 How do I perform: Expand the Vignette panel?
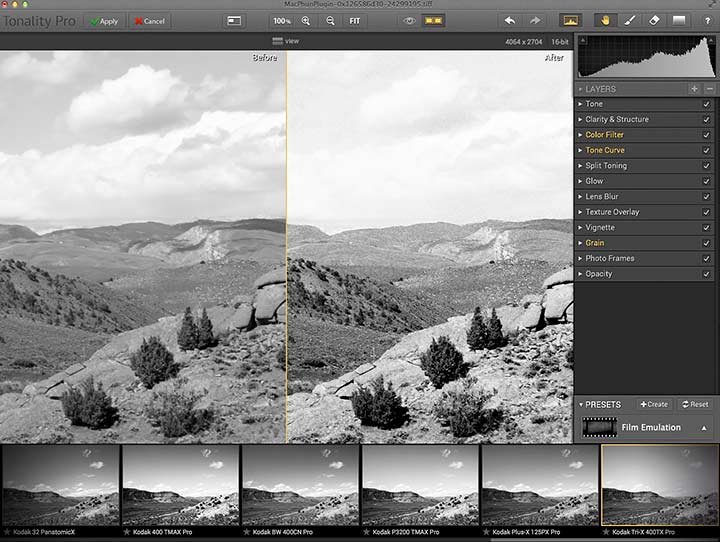pos(580,228)
